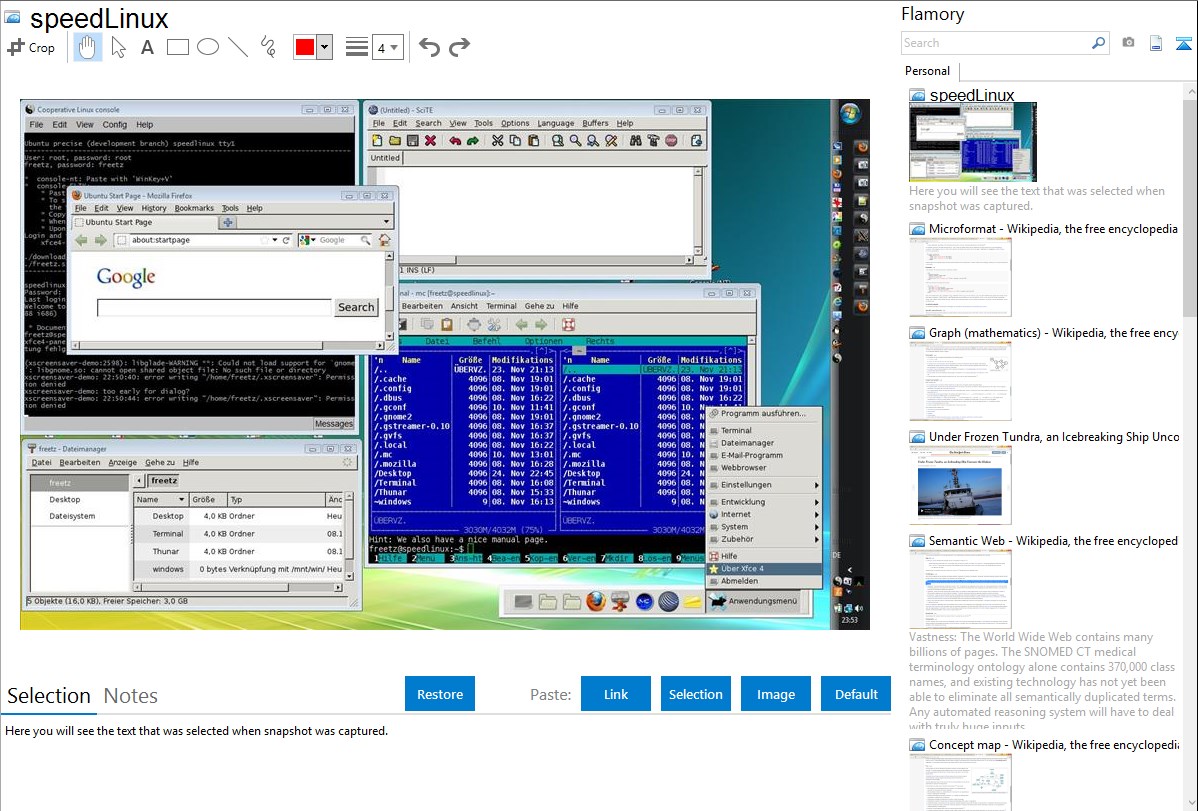Viewport: 1198px width, 811px height.
Task: Click the Firefox home icon
Action: [x=384, y=240]
